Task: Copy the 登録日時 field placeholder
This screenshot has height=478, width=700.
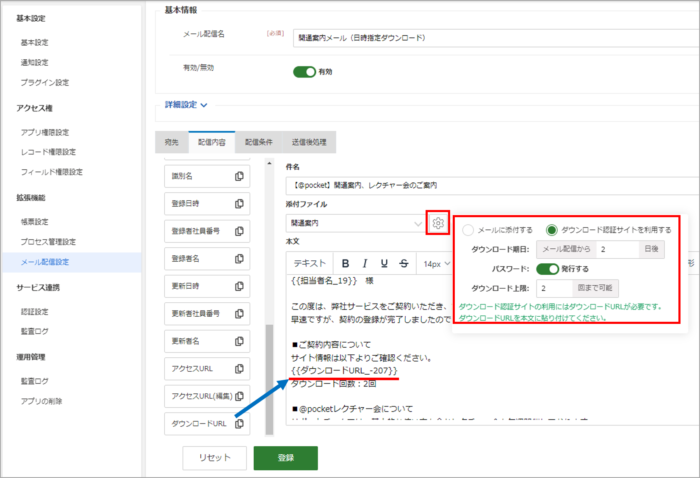Action: [239, 204]
